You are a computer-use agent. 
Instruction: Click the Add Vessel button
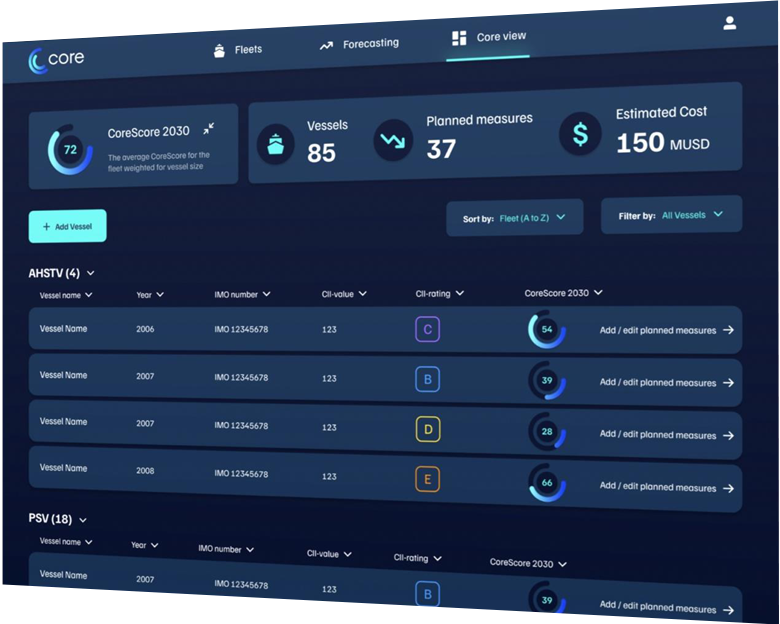tap(67, 227)
